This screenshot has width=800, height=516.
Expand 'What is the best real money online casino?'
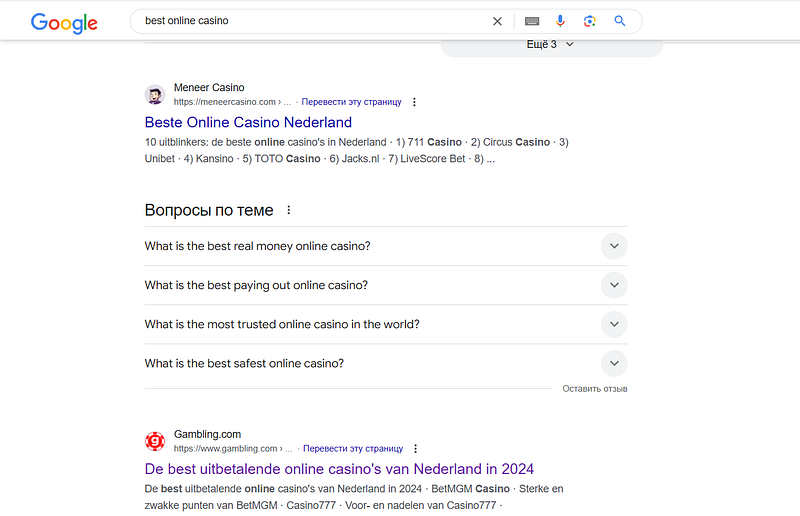[386, 246]
